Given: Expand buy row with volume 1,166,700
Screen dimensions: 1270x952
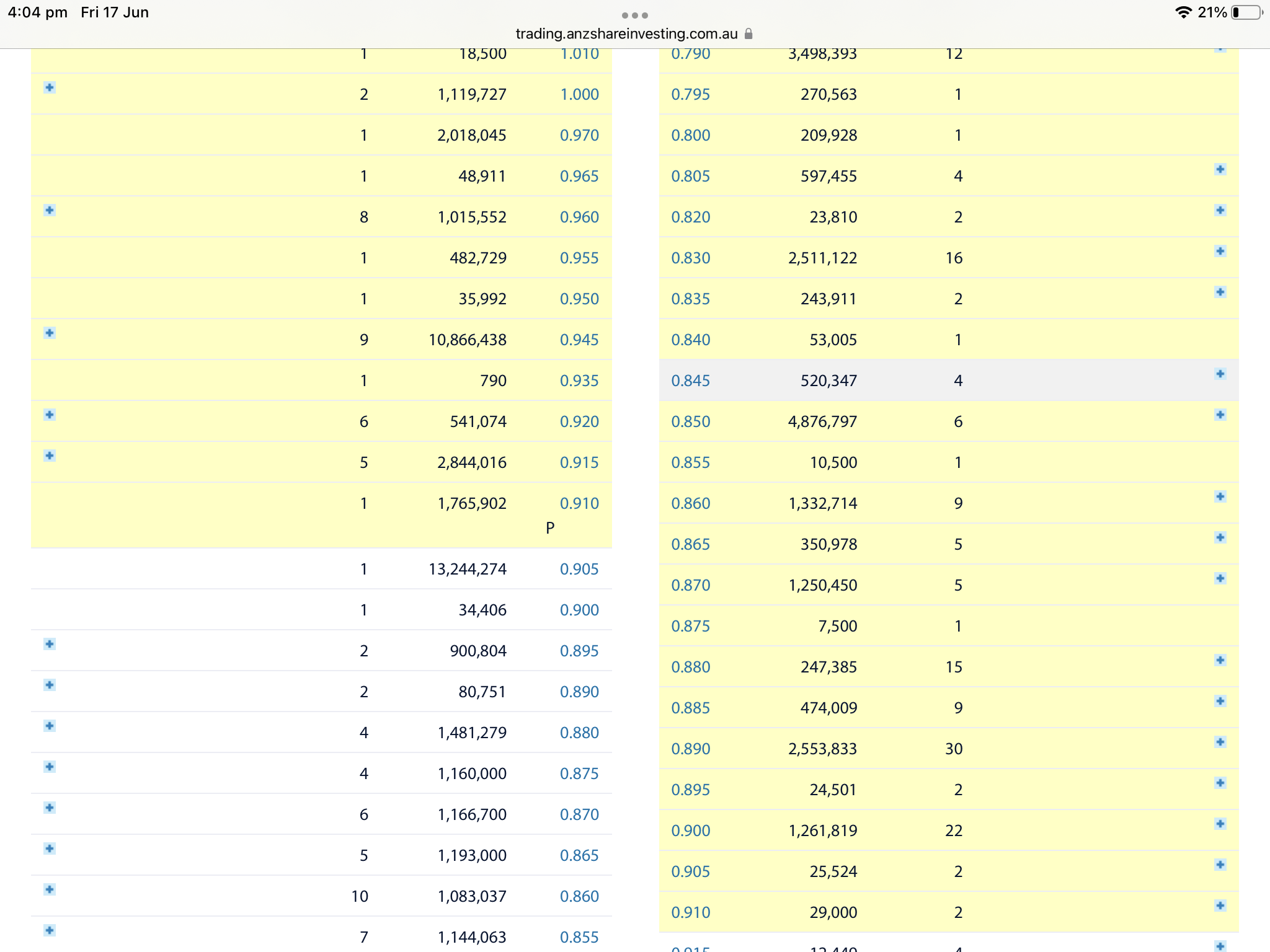Looking at the screenshot, I should coord(50,808).
